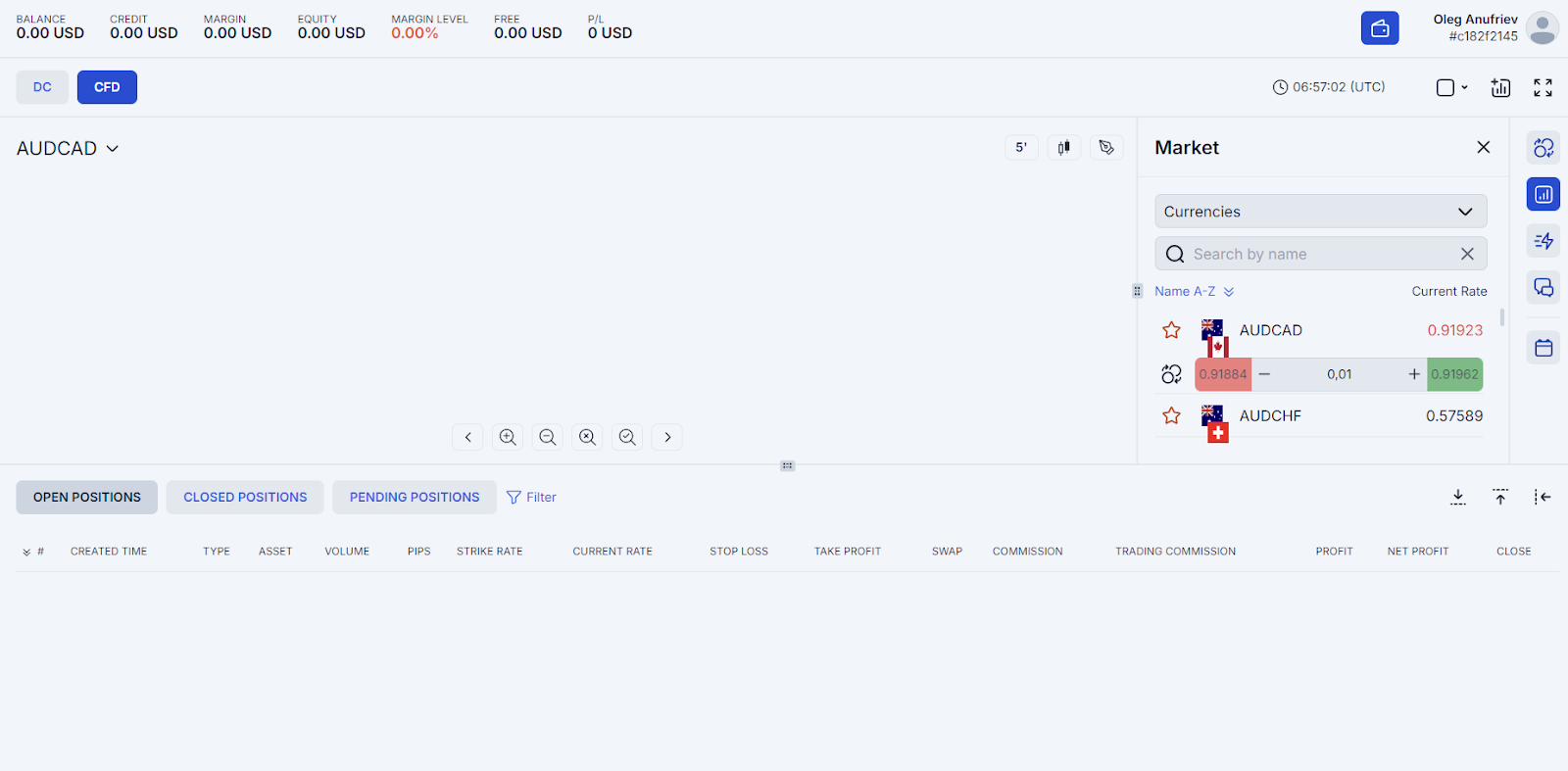Select the Market chart sidebar icon
Viewport: 1568px width, 771px height.
click(x=1543, y=194)
